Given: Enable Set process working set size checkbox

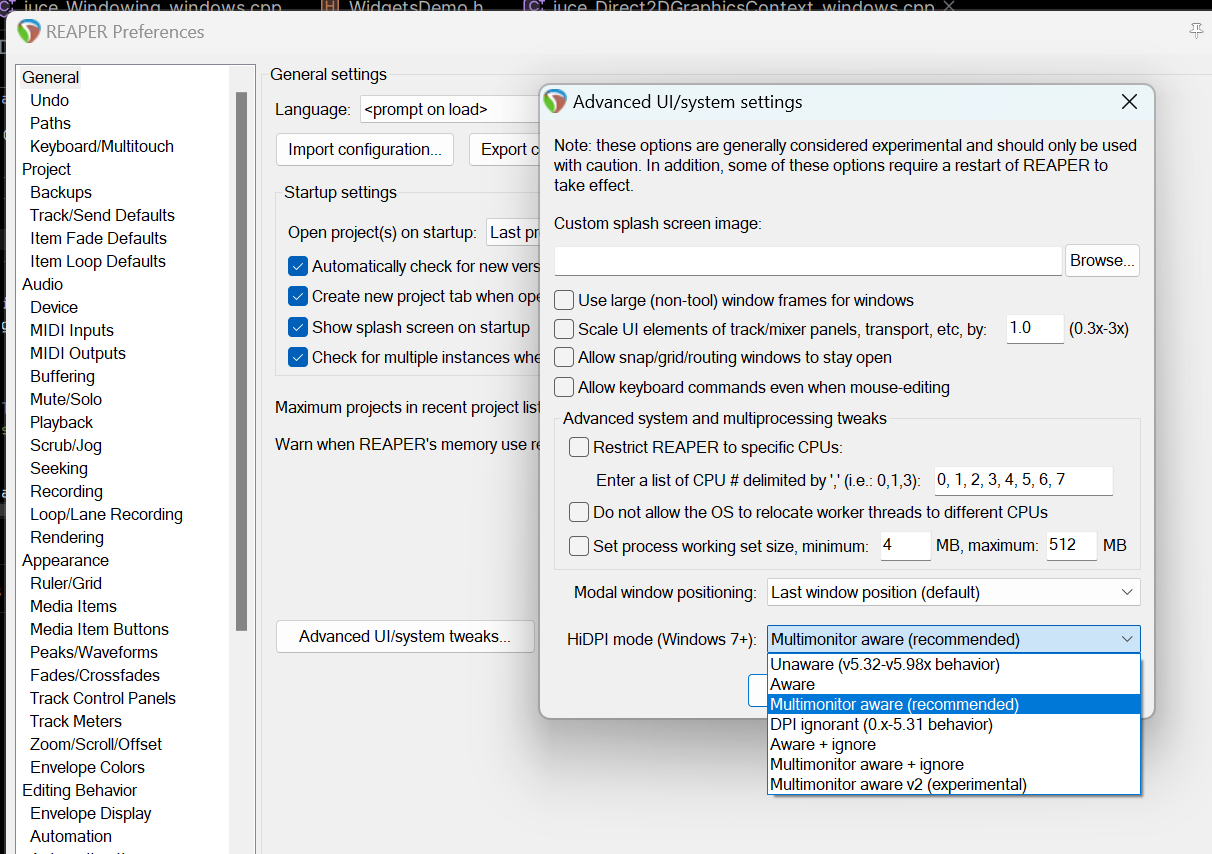Looking at the screenshot, I should click(x=579, y=546).
